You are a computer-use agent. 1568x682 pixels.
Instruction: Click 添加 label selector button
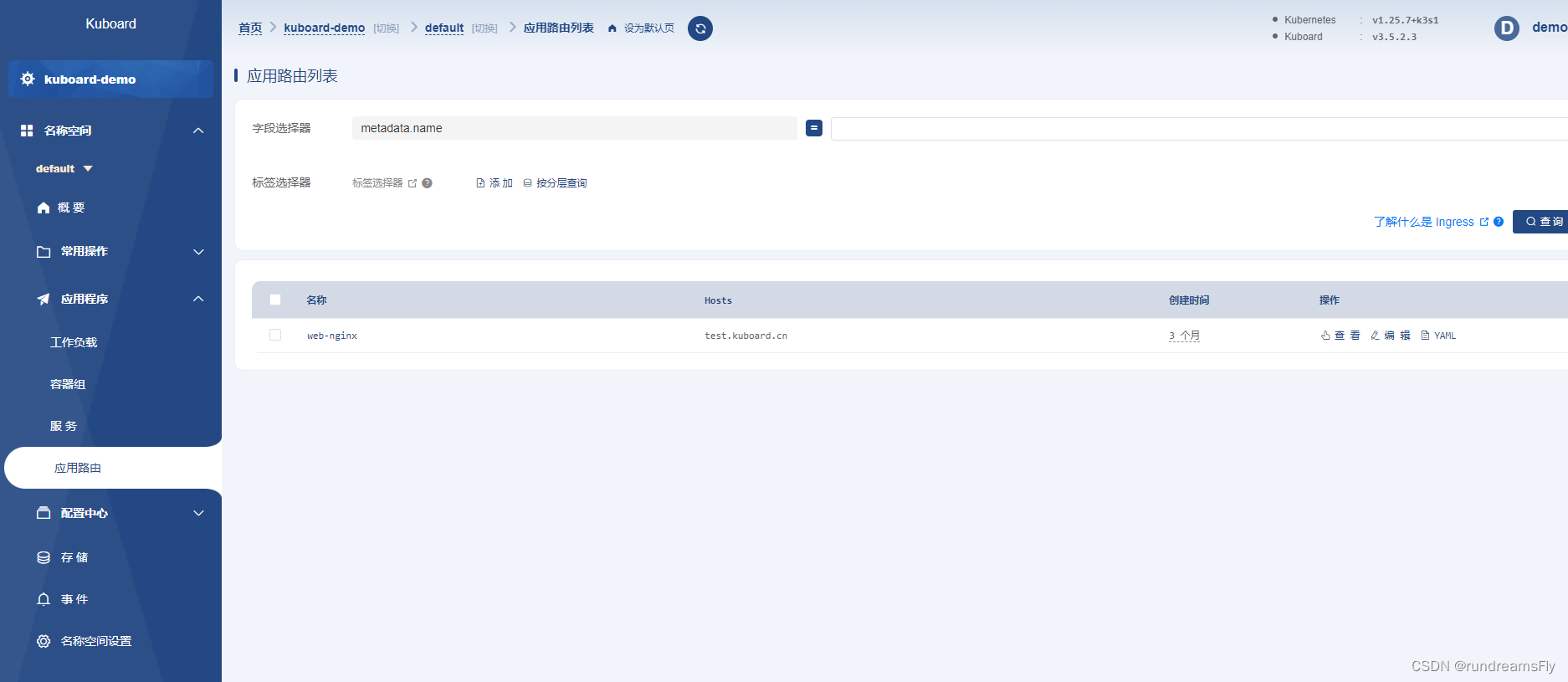(x=494, y=183)
